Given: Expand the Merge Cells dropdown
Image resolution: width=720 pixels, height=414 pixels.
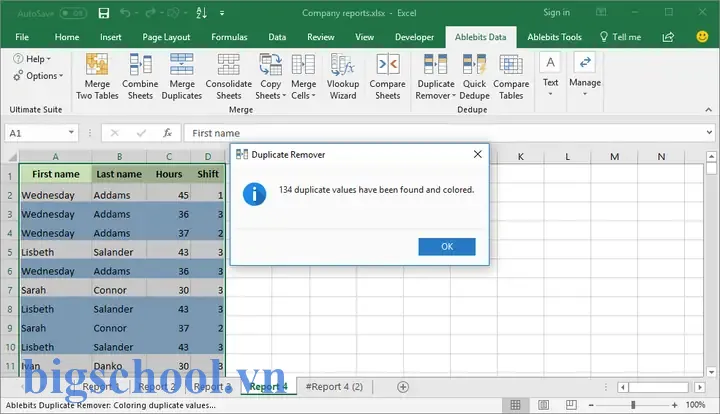Looking at the screenshot, I should 303,77.
